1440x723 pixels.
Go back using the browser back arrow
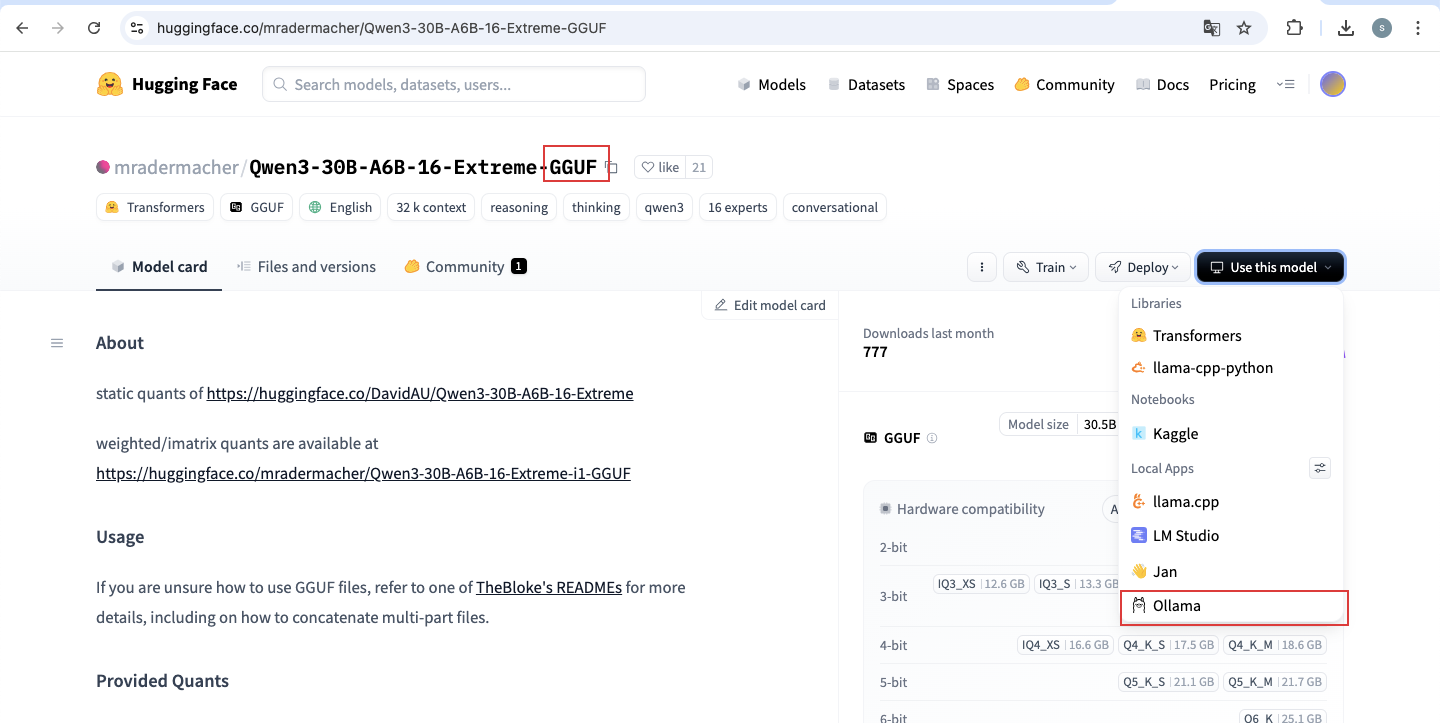[22, 28]
